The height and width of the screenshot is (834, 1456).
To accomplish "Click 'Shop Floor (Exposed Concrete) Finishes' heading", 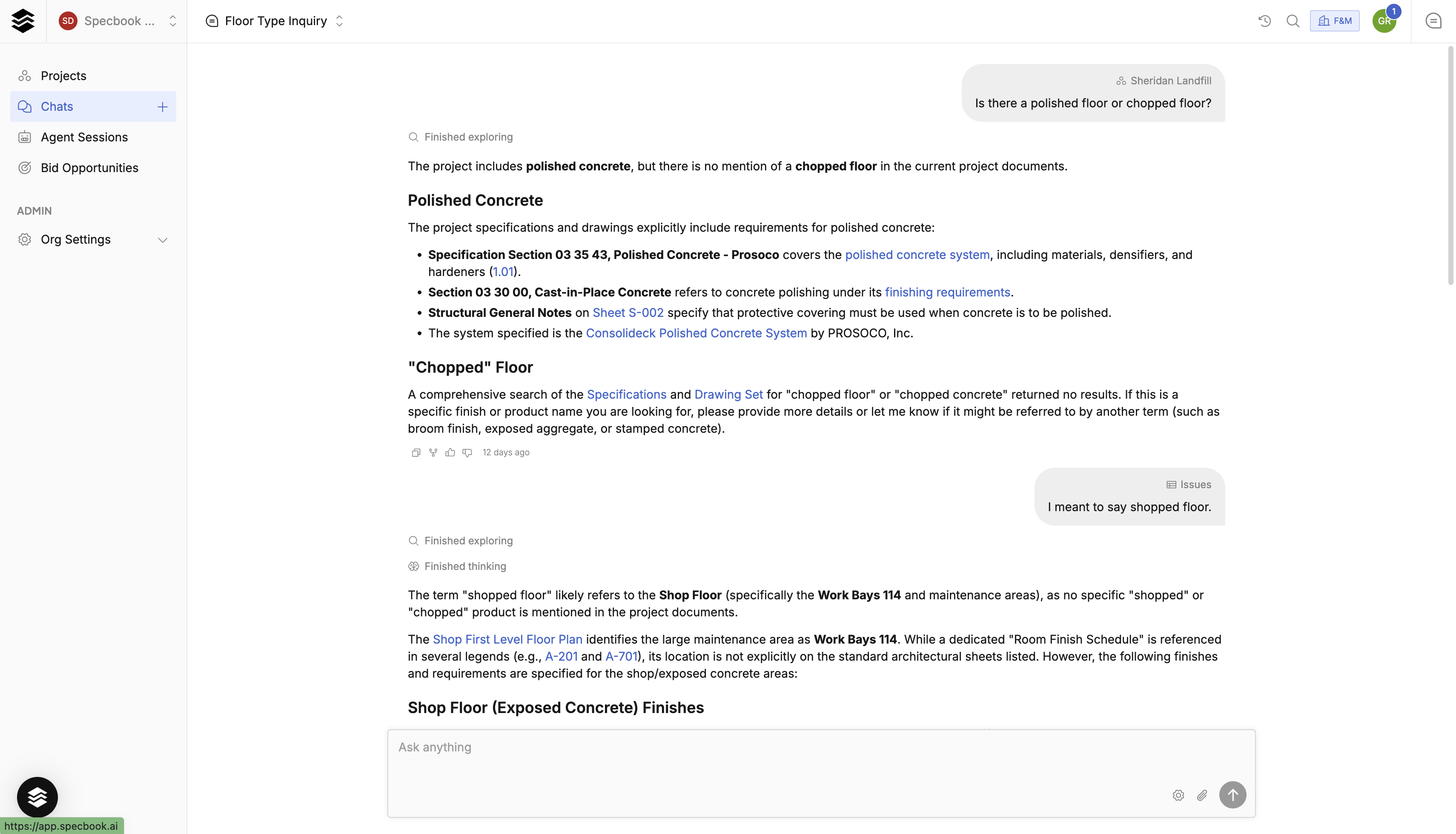I will pos(556,708).
